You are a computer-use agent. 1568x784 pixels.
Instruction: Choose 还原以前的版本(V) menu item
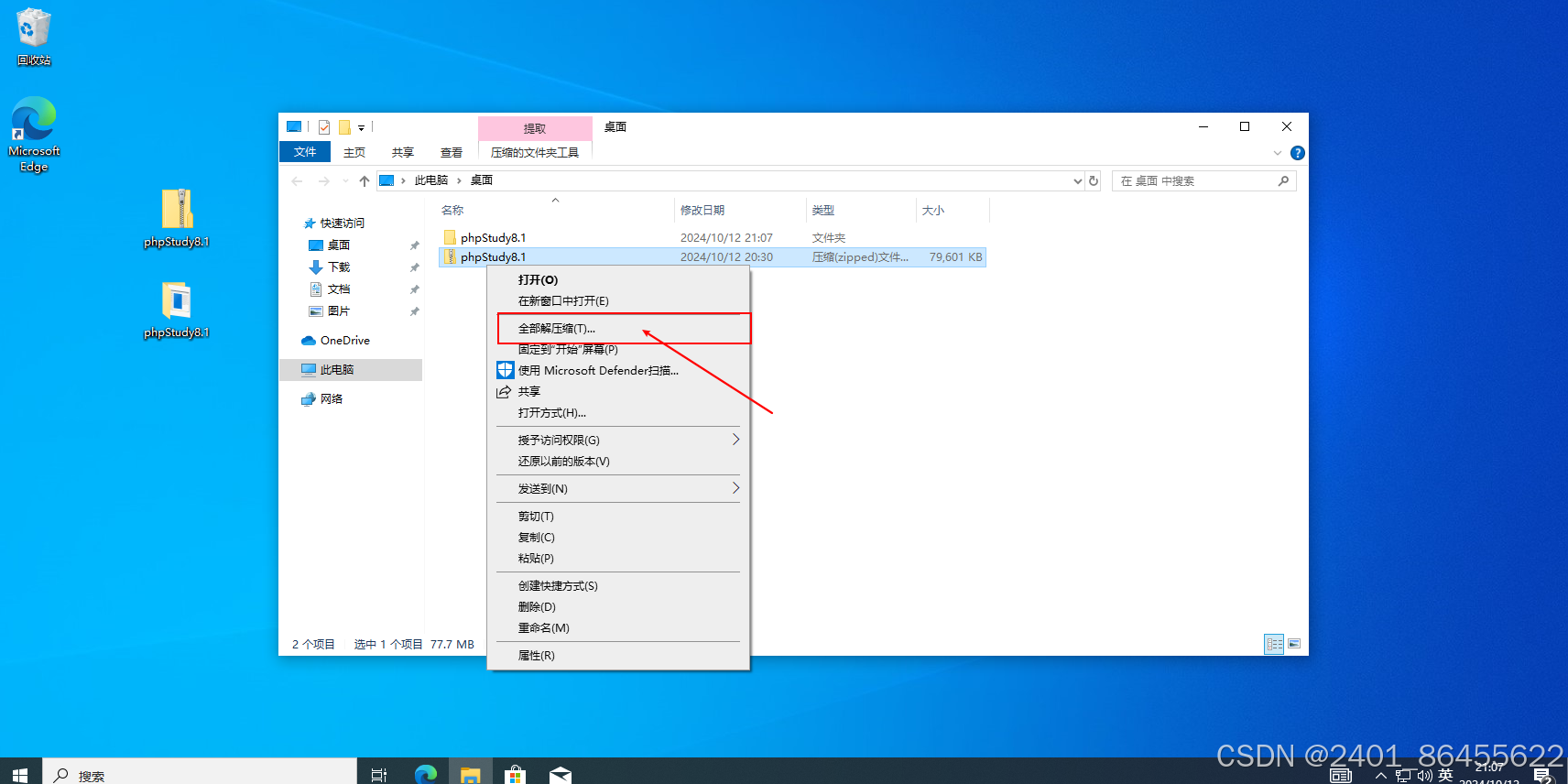point(618,462)
